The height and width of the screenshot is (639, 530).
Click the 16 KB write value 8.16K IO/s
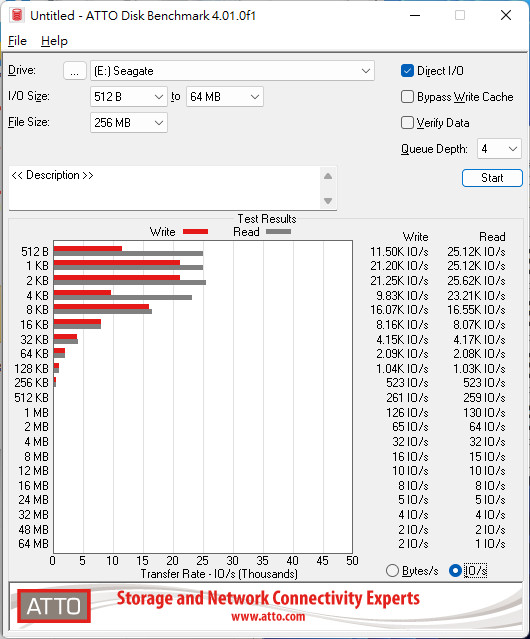(402, 325)
